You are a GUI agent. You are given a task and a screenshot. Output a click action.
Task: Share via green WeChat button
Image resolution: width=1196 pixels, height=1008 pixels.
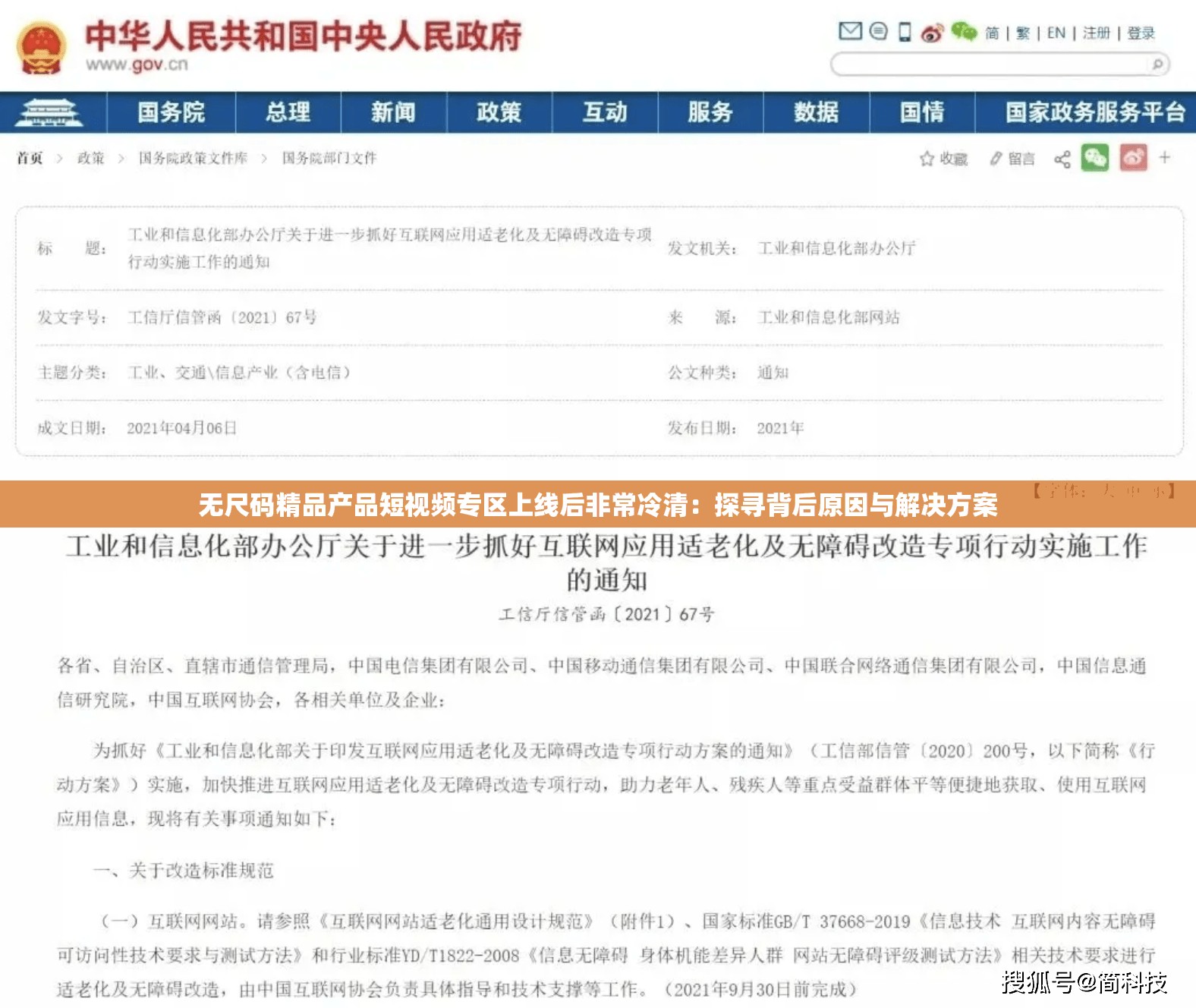[x=1095, y=158]
